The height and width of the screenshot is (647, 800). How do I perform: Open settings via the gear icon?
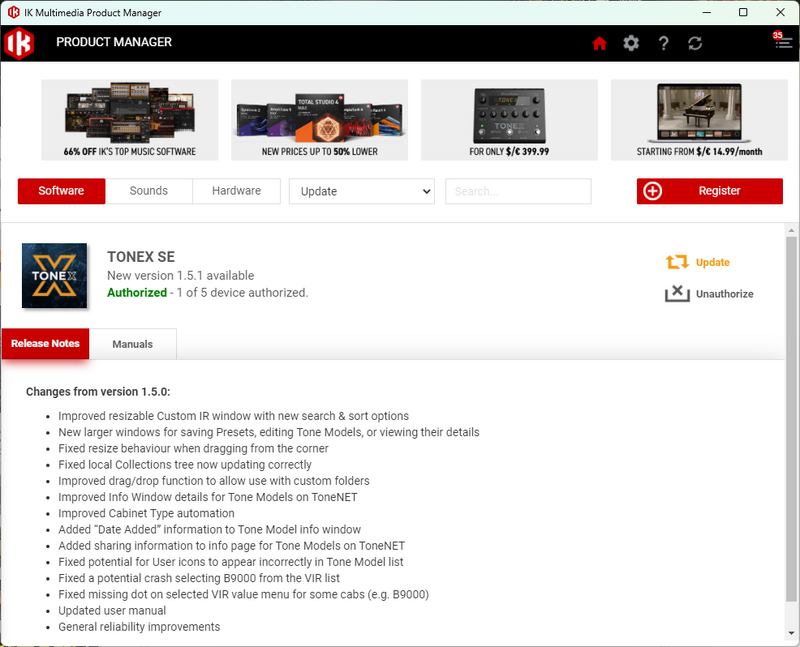(631, 43)
